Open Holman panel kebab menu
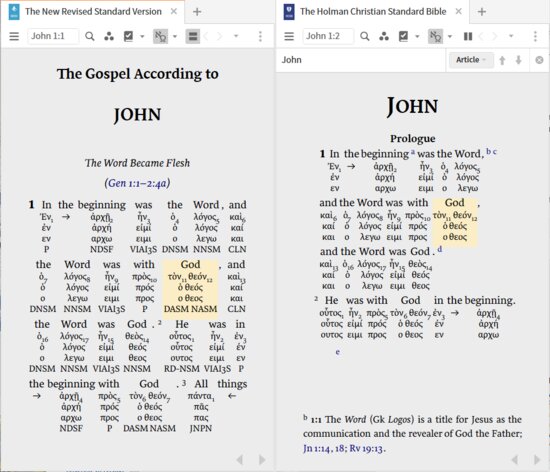The width and height of the screenshot is (550, 472). point(535,36)
